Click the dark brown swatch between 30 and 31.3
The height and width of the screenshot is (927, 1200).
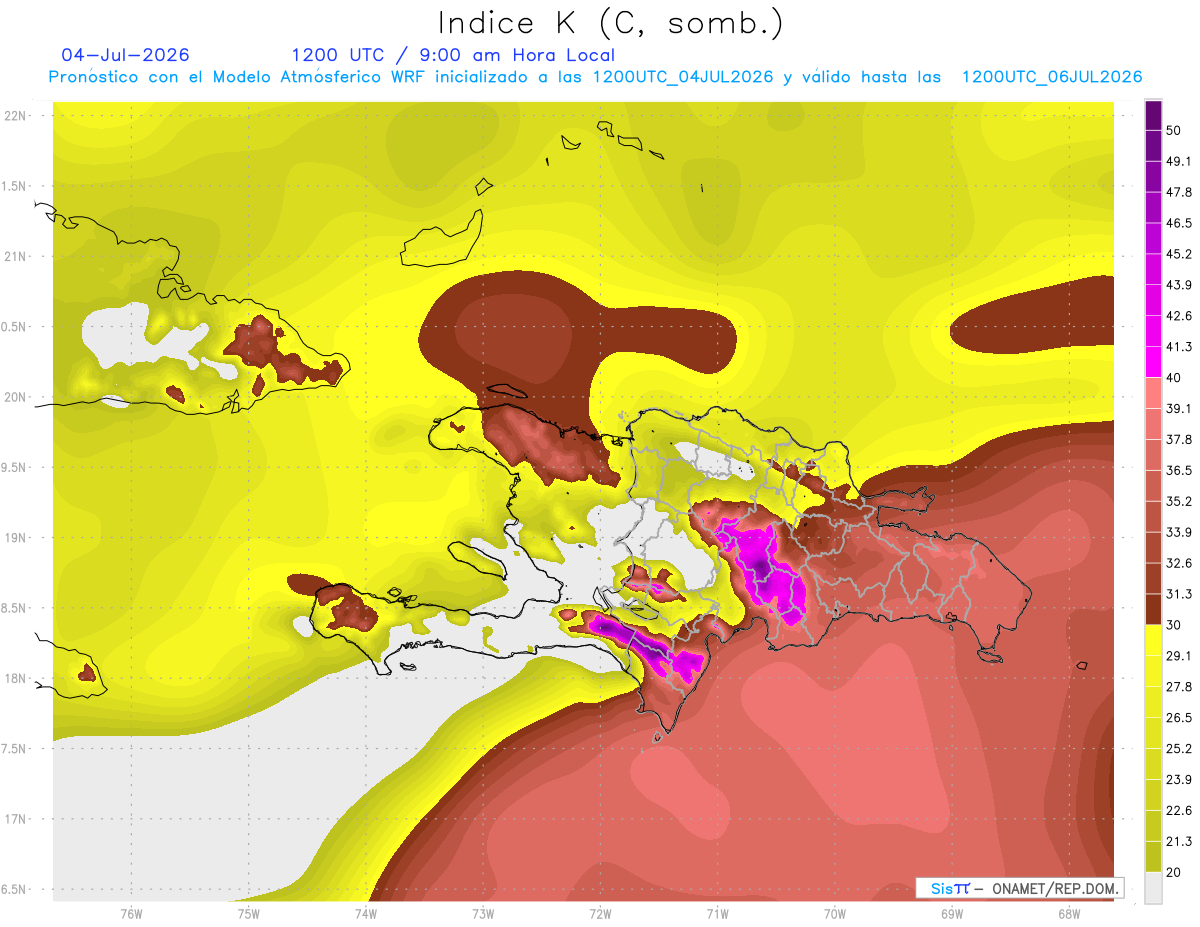1153,609
